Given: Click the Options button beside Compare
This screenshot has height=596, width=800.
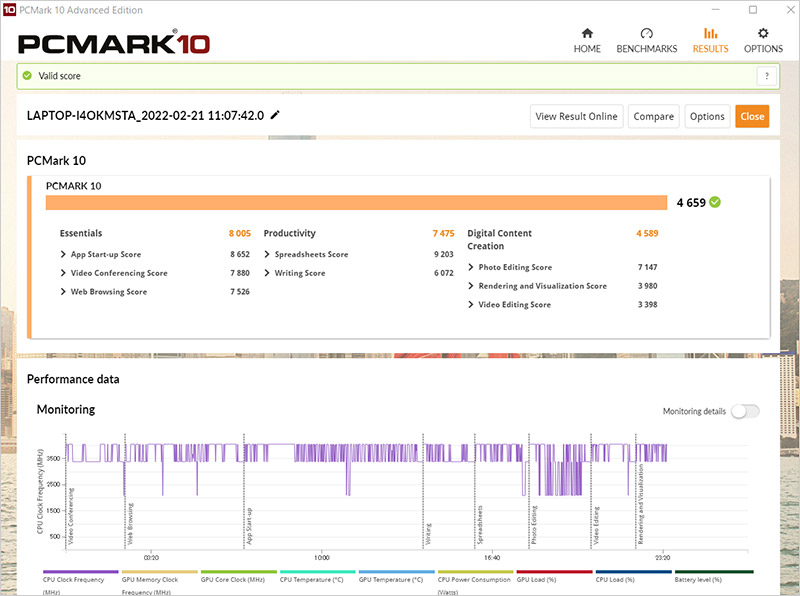Looking at the screenshot, I should (x=706, y=116).
